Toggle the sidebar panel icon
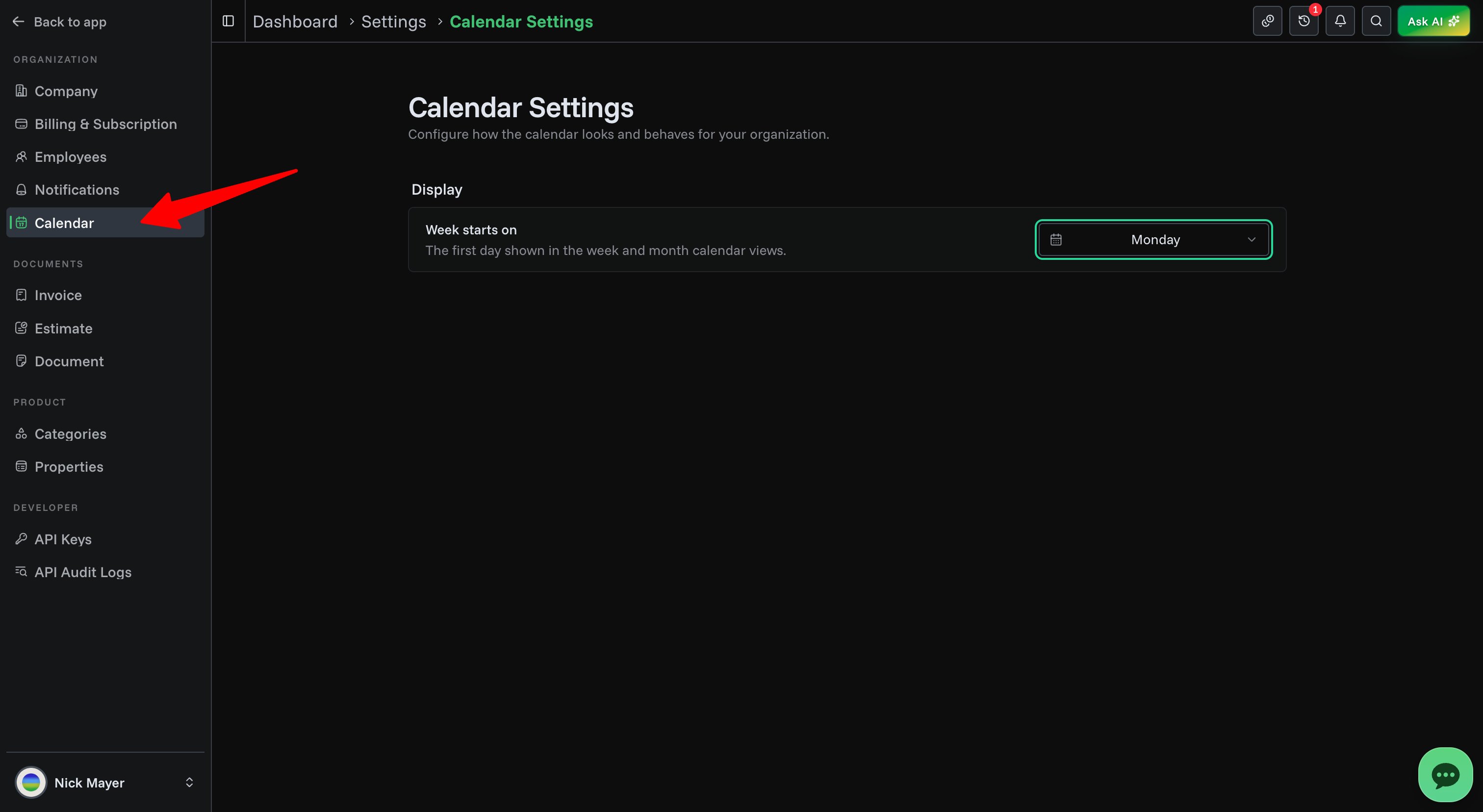 coord(228,21)
